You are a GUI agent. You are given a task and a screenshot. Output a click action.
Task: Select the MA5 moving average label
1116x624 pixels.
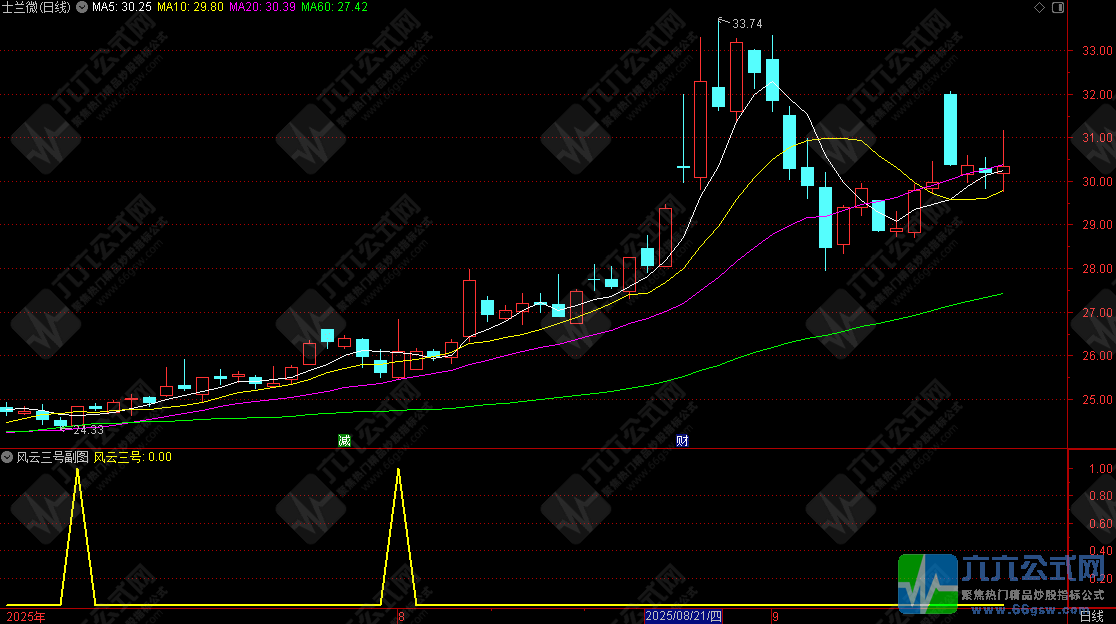coord(122,7)
